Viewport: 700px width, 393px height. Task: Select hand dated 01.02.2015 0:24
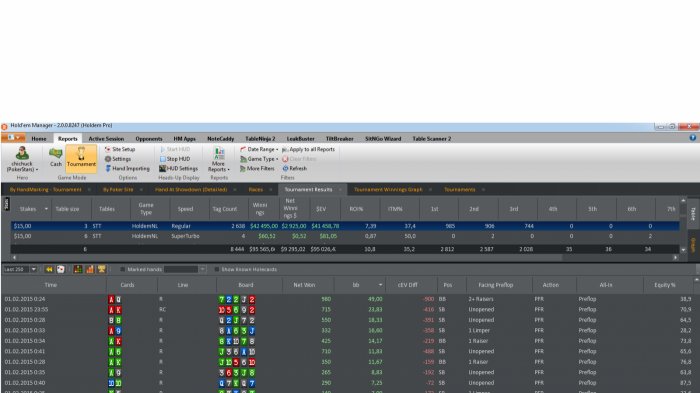click(x=348, y=299)
